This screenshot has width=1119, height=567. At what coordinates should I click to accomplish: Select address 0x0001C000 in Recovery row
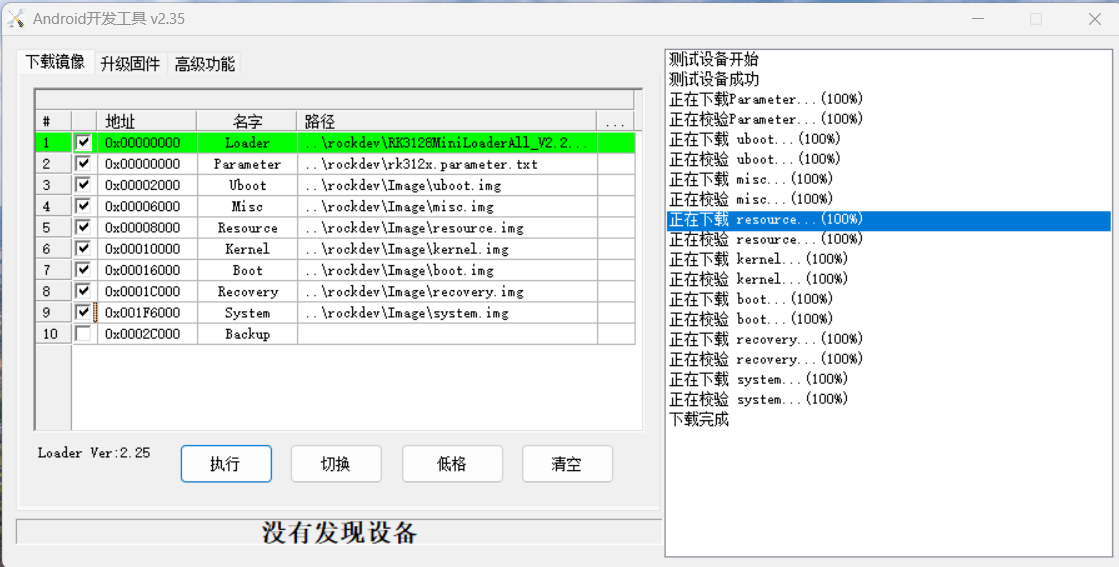147,291
